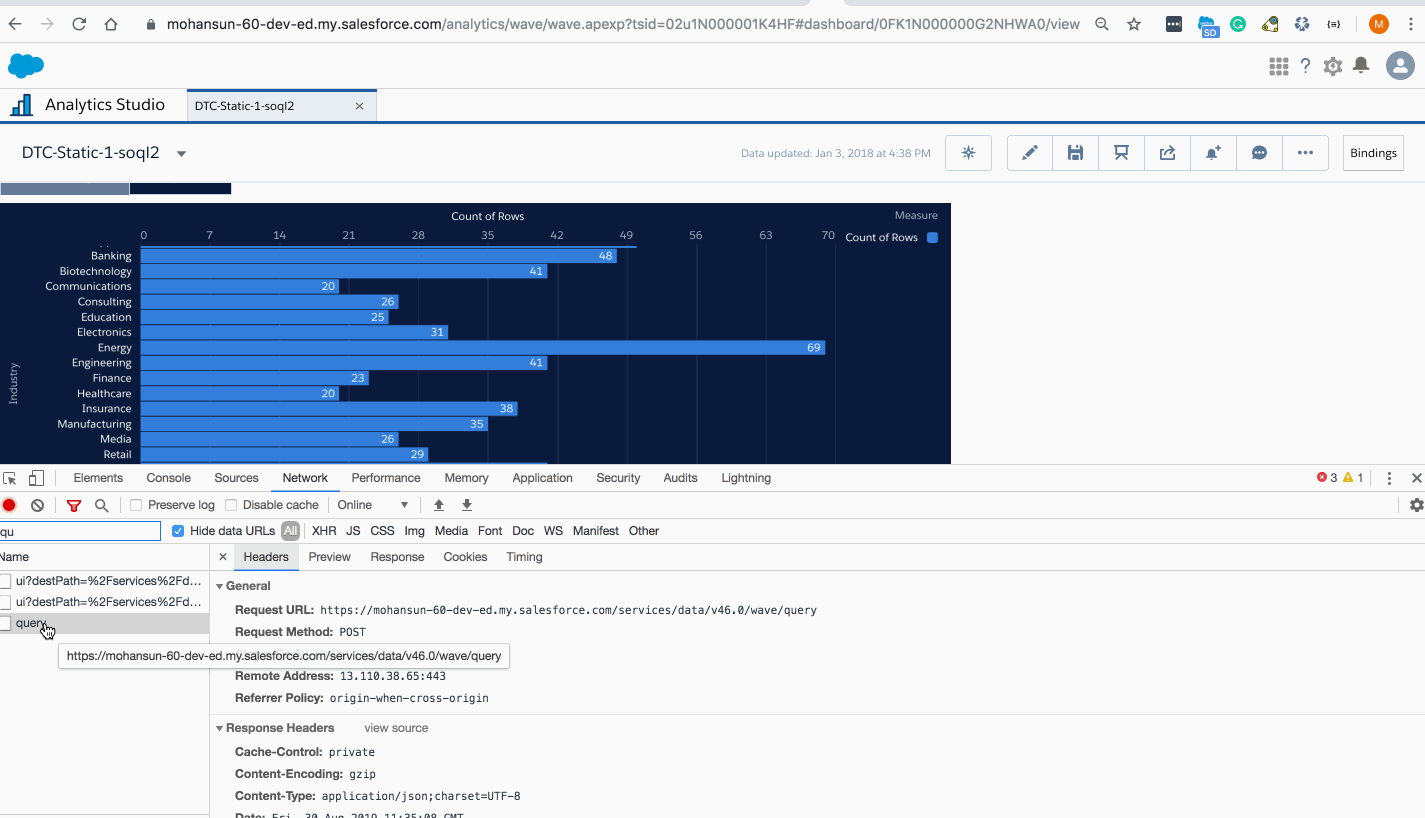Click Count of Rows legend swatch
The height and width of the screenshot is (818, 1425).
click(932, 238)
